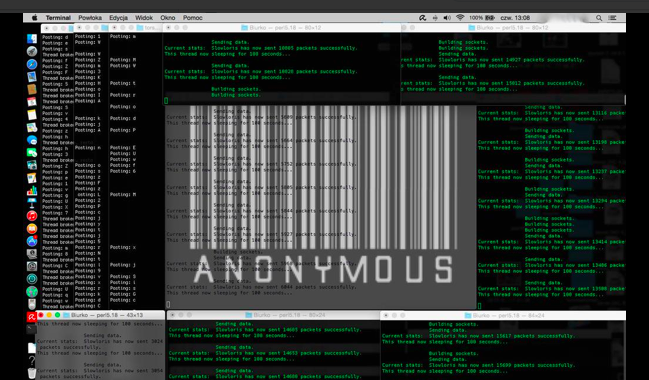Minimize the 43x13 Terminal window

point(49,315)
